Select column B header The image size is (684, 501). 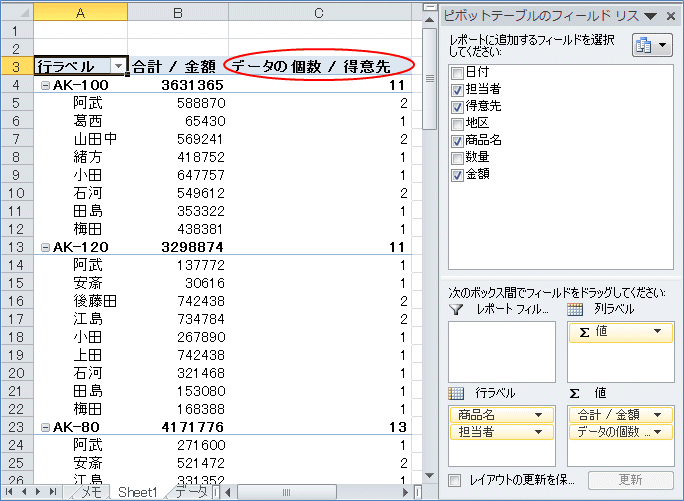click(x=178, y=13)
